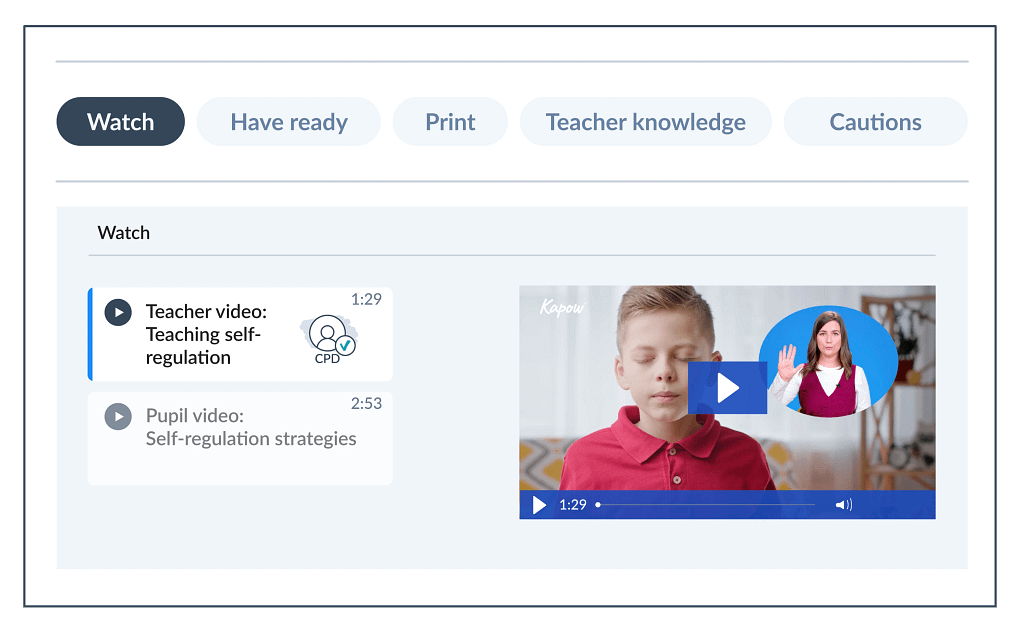
Task: Click the 1:29 time in player controls
Action: pyautogui.click(x=572, y=505)
